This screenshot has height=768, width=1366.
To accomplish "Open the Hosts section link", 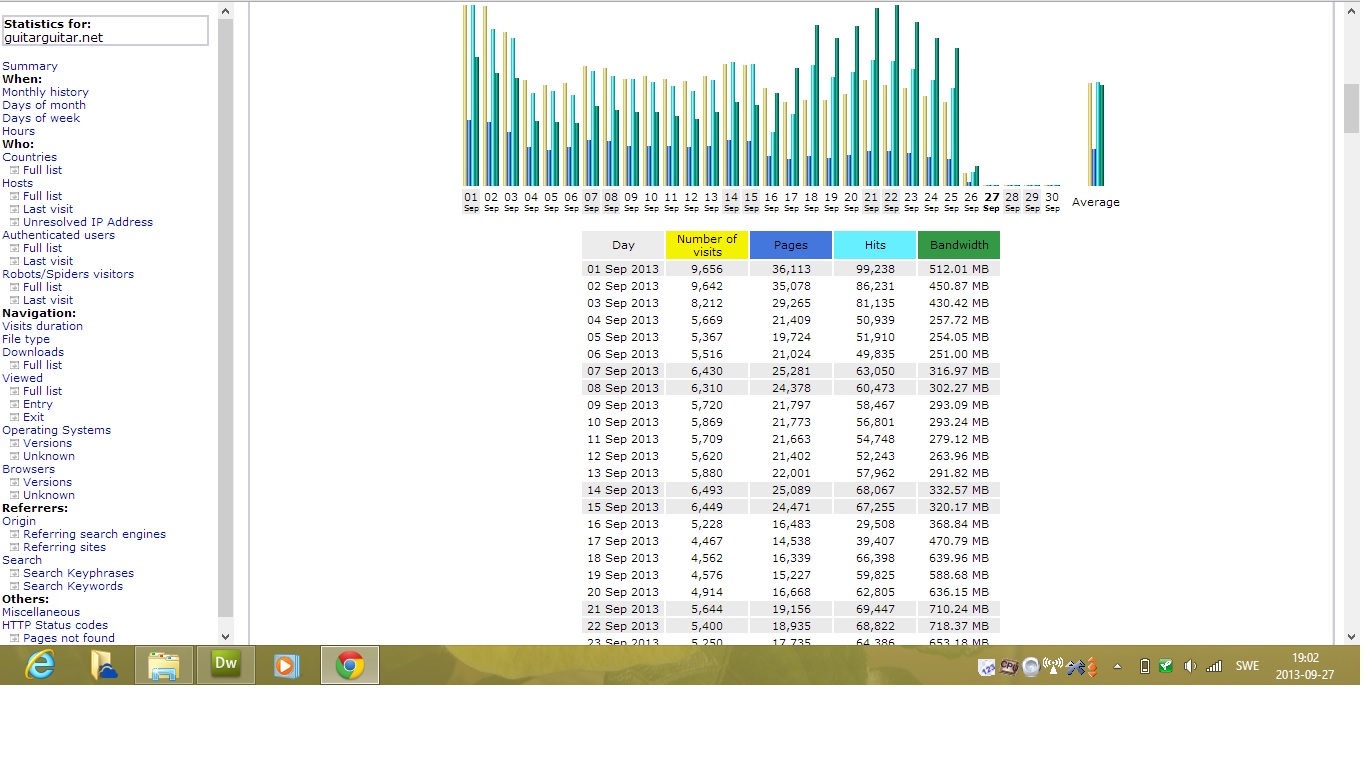I will coord(17,183).
